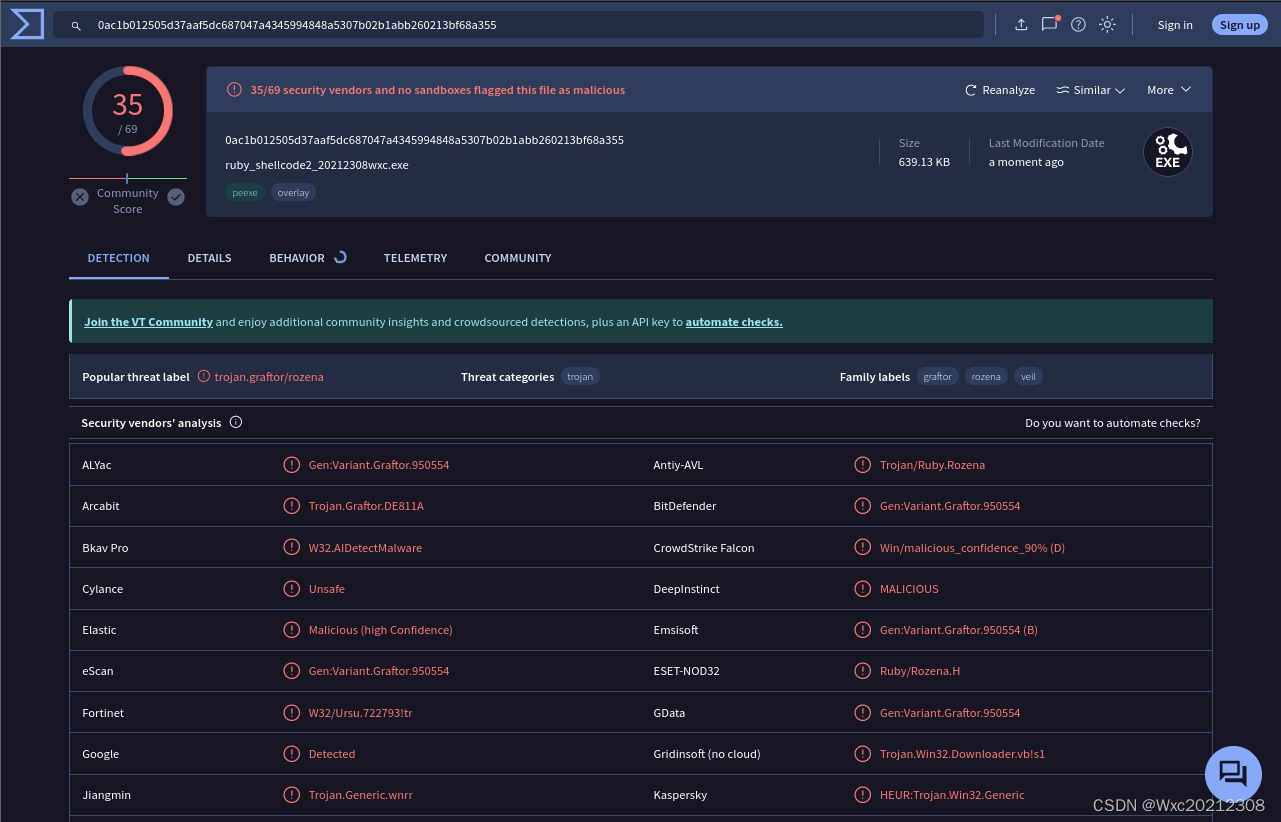The height and width of the screenshot is (822, 1281).
Task: Click 'Do you want to automate checks?'
Action: 1112,423
